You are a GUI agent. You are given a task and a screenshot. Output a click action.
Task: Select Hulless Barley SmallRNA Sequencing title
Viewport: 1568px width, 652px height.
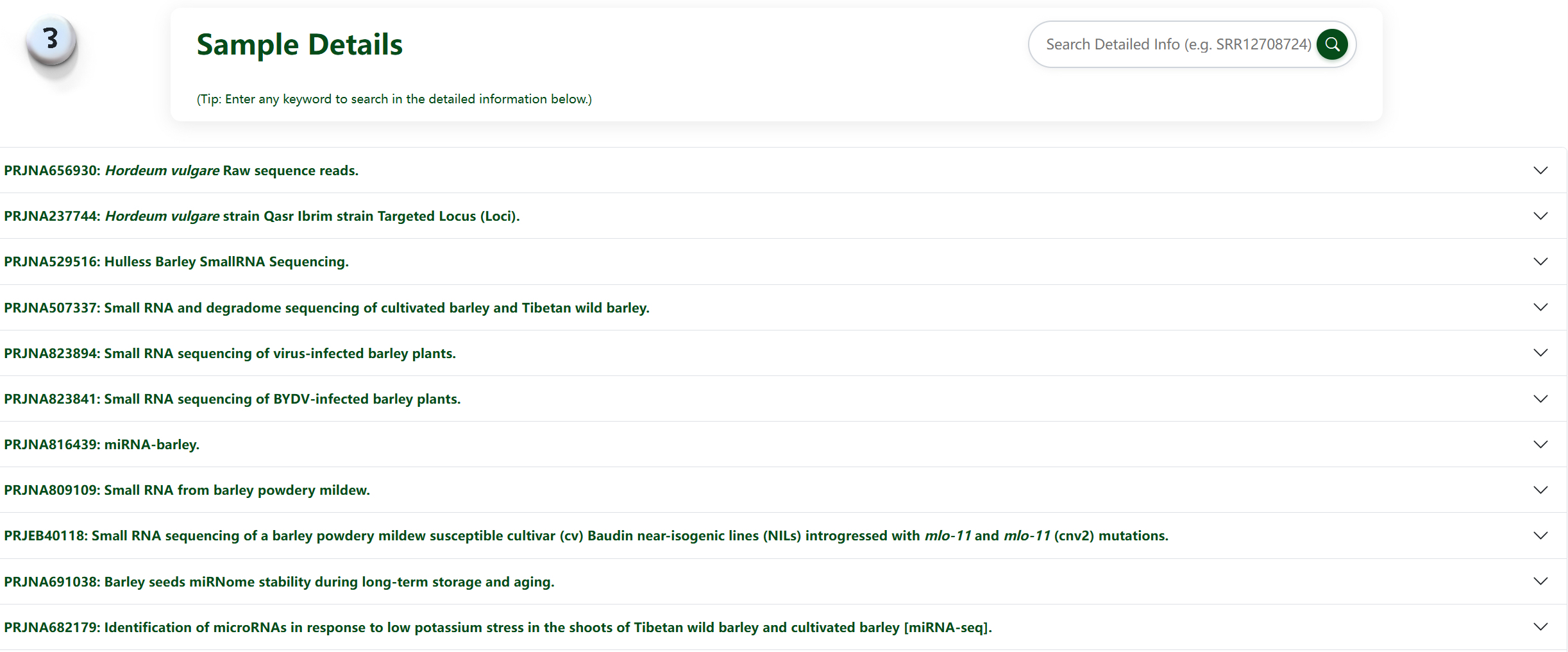176,262
